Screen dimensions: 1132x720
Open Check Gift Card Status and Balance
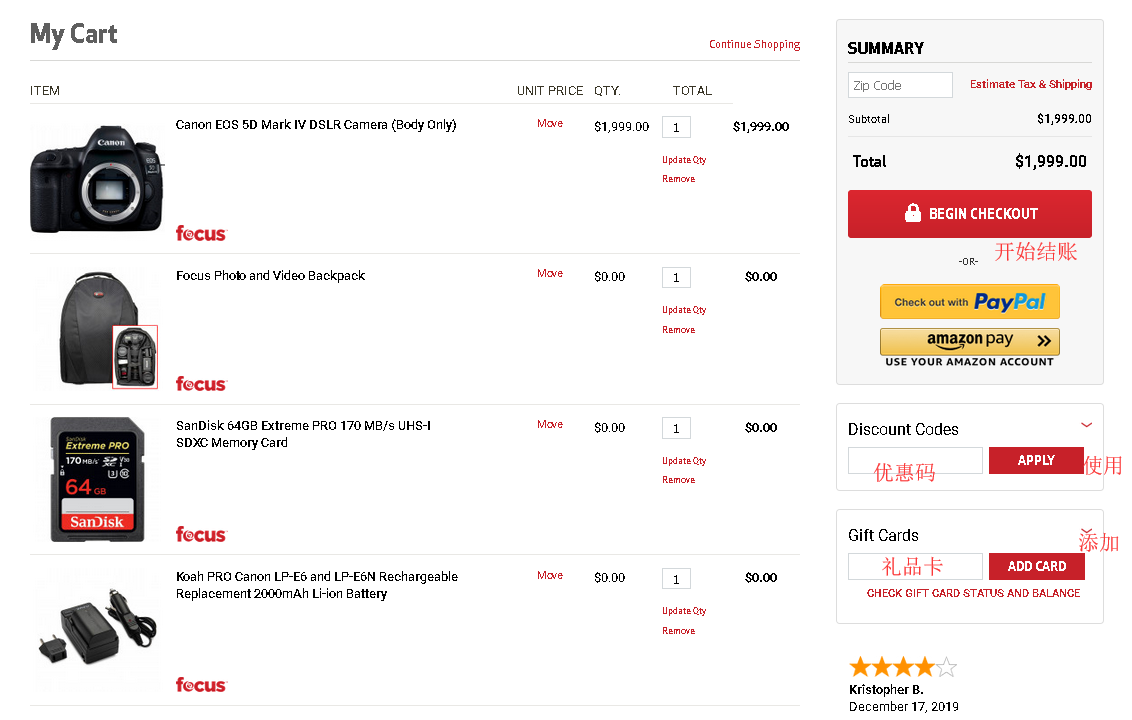click(973, 593)
